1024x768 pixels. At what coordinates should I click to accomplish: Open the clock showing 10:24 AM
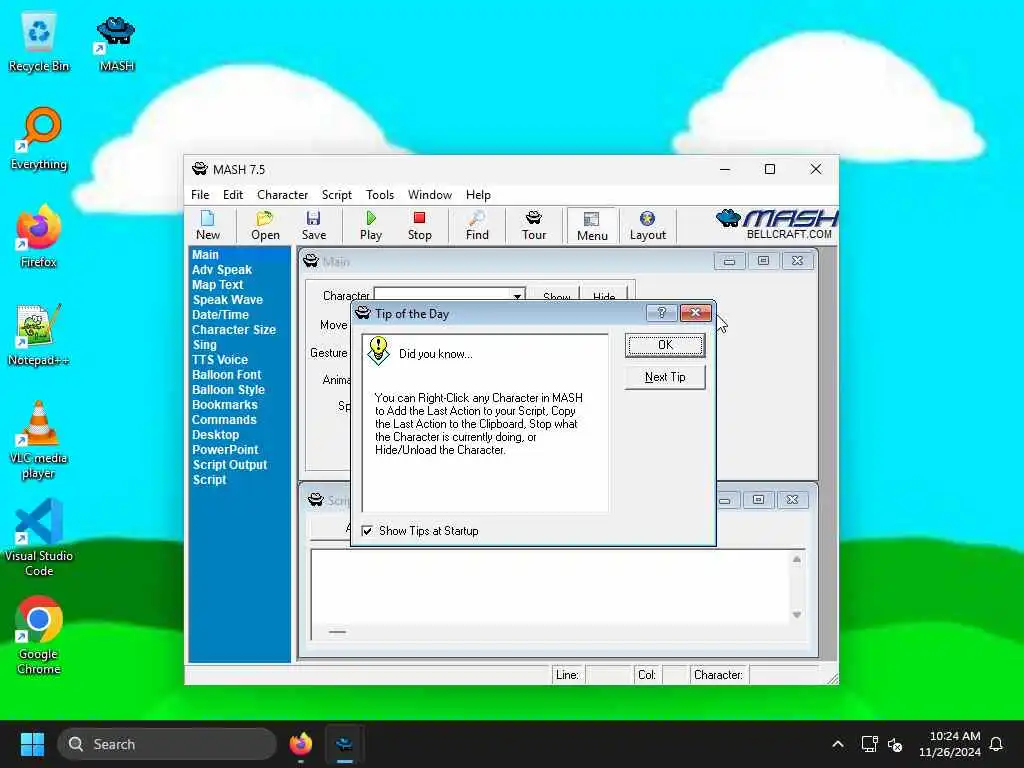pos(950,744)
